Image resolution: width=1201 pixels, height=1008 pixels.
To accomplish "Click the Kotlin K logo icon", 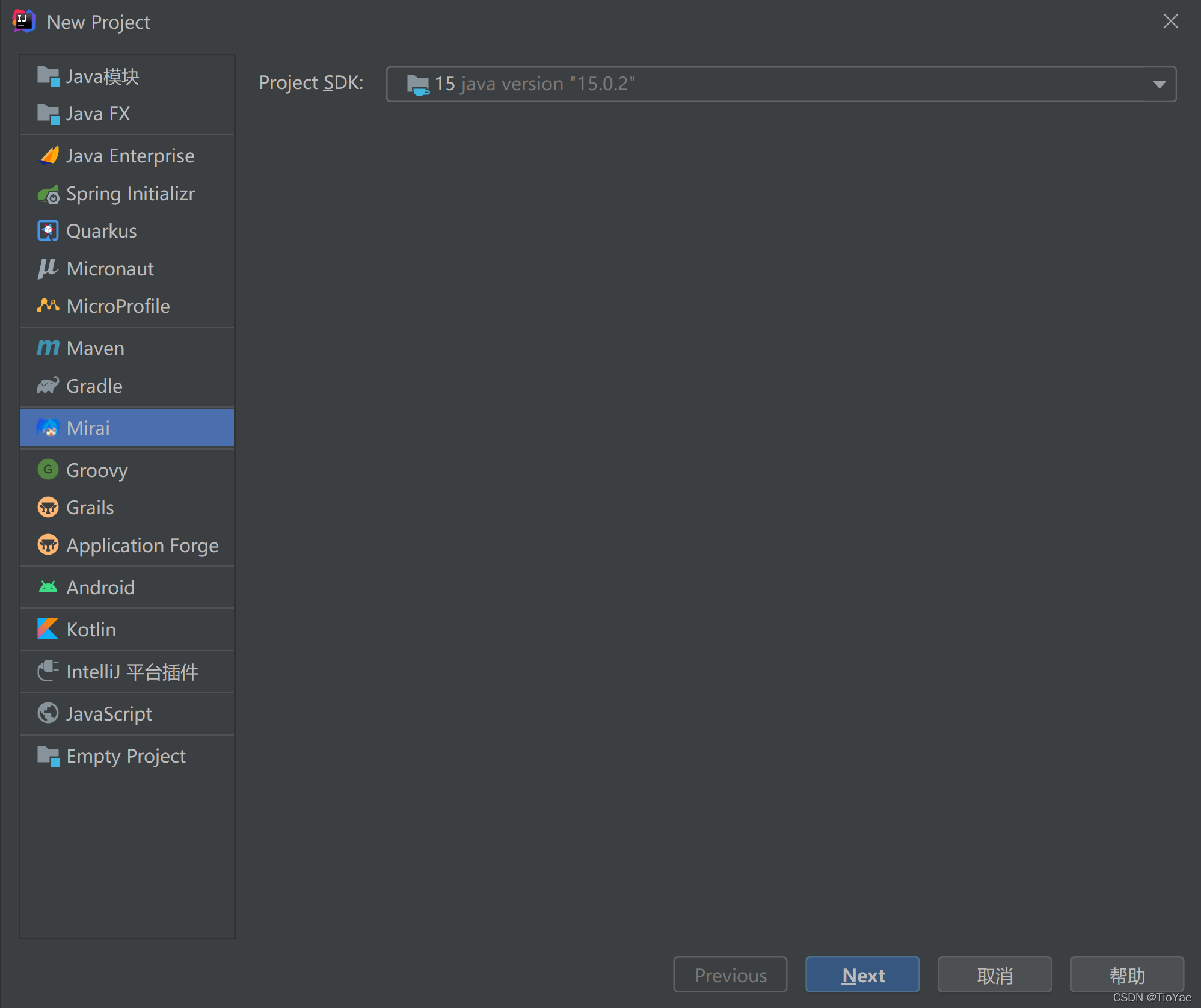I will pos(48,629).
